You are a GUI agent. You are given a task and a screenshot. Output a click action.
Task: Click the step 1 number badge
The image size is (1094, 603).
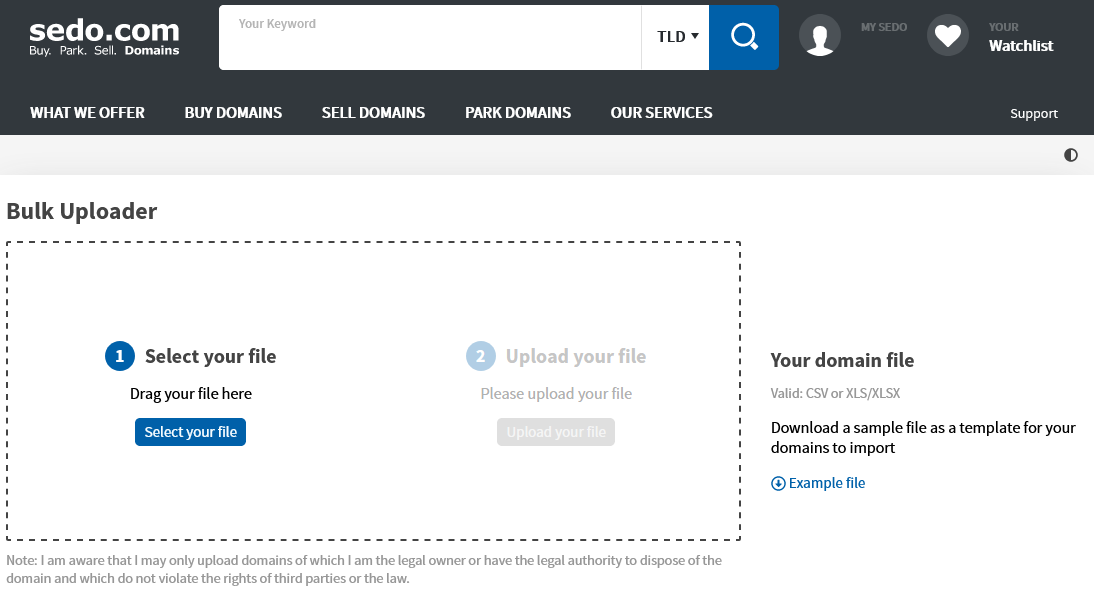(119, 356)
